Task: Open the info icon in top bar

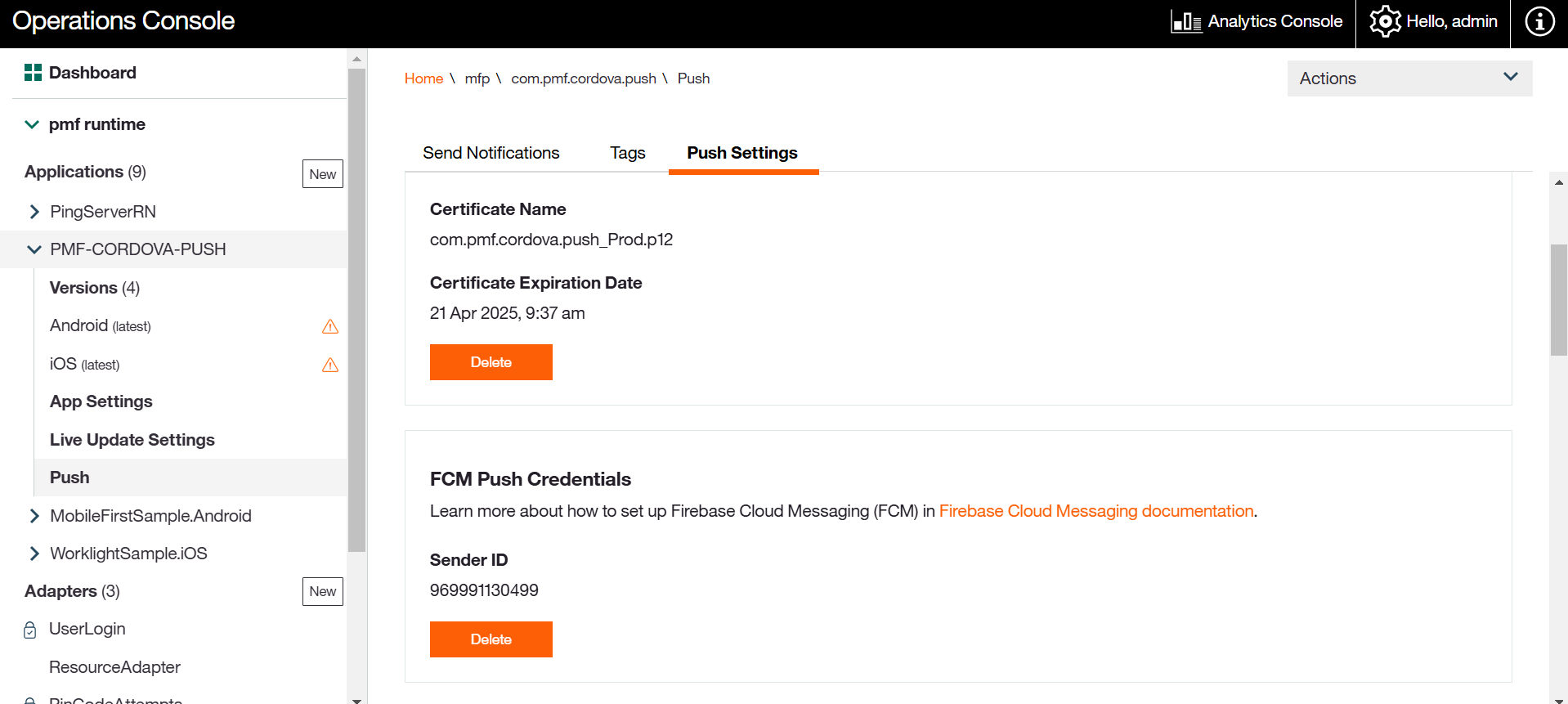Action: (x=1539, y=22)
